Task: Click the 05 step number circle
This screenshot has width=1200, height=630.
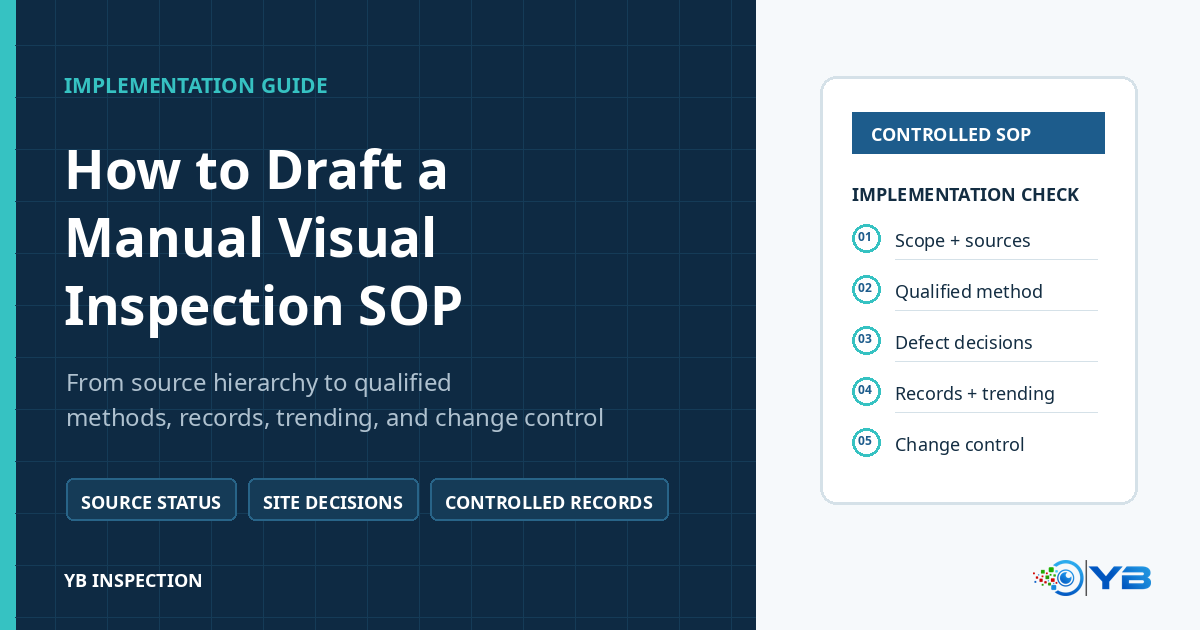Action: (866, 442)
